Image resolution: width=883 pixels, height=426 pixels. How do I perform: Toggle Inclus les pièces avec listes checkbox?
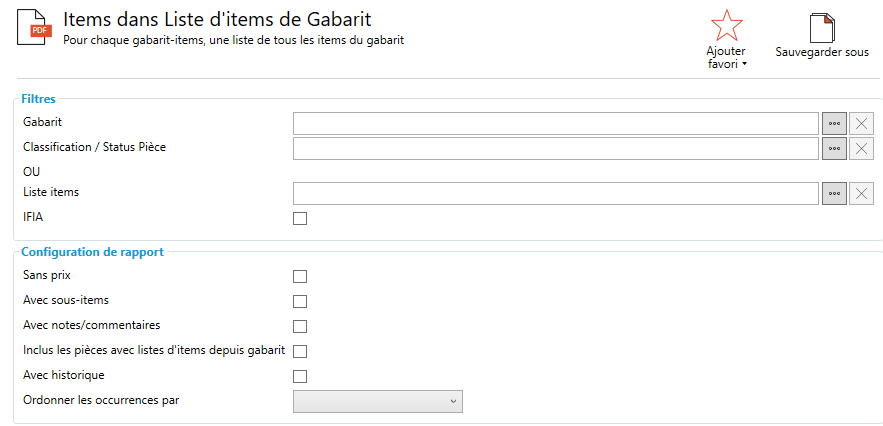[x=300, y=351]
